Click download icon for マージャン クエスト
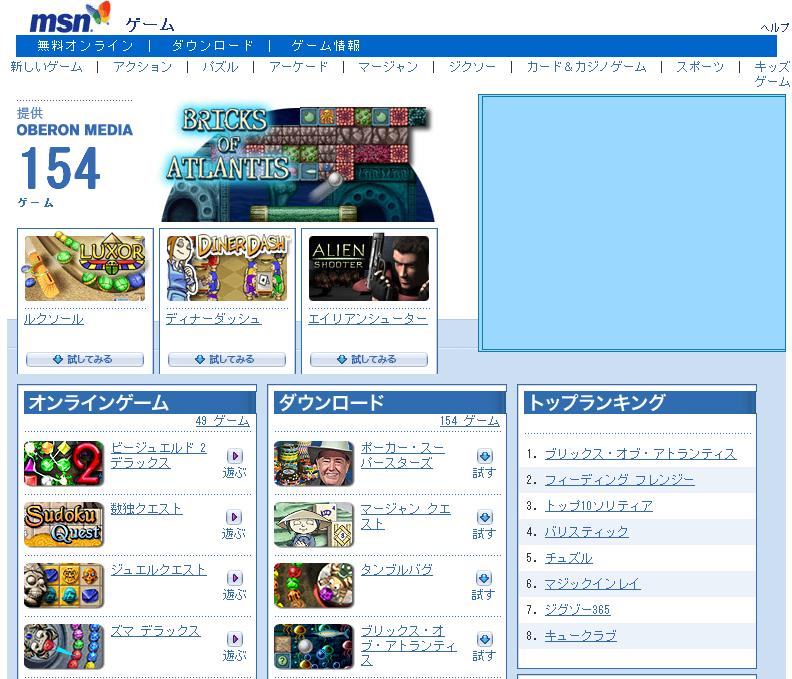Image resolution: width=792 pixels, height=679 pixels. pos(484,517)
